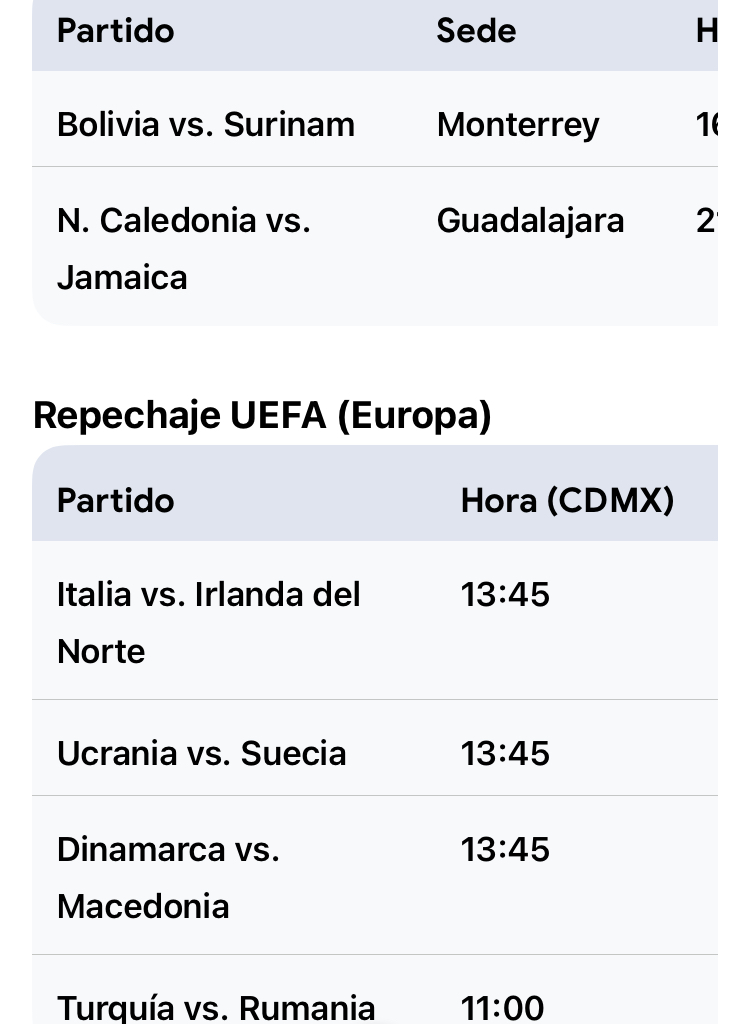The image size is (746, 1024).
Task: Select the Sede column header
Action: pyautogui.click(x=476, y=31)
